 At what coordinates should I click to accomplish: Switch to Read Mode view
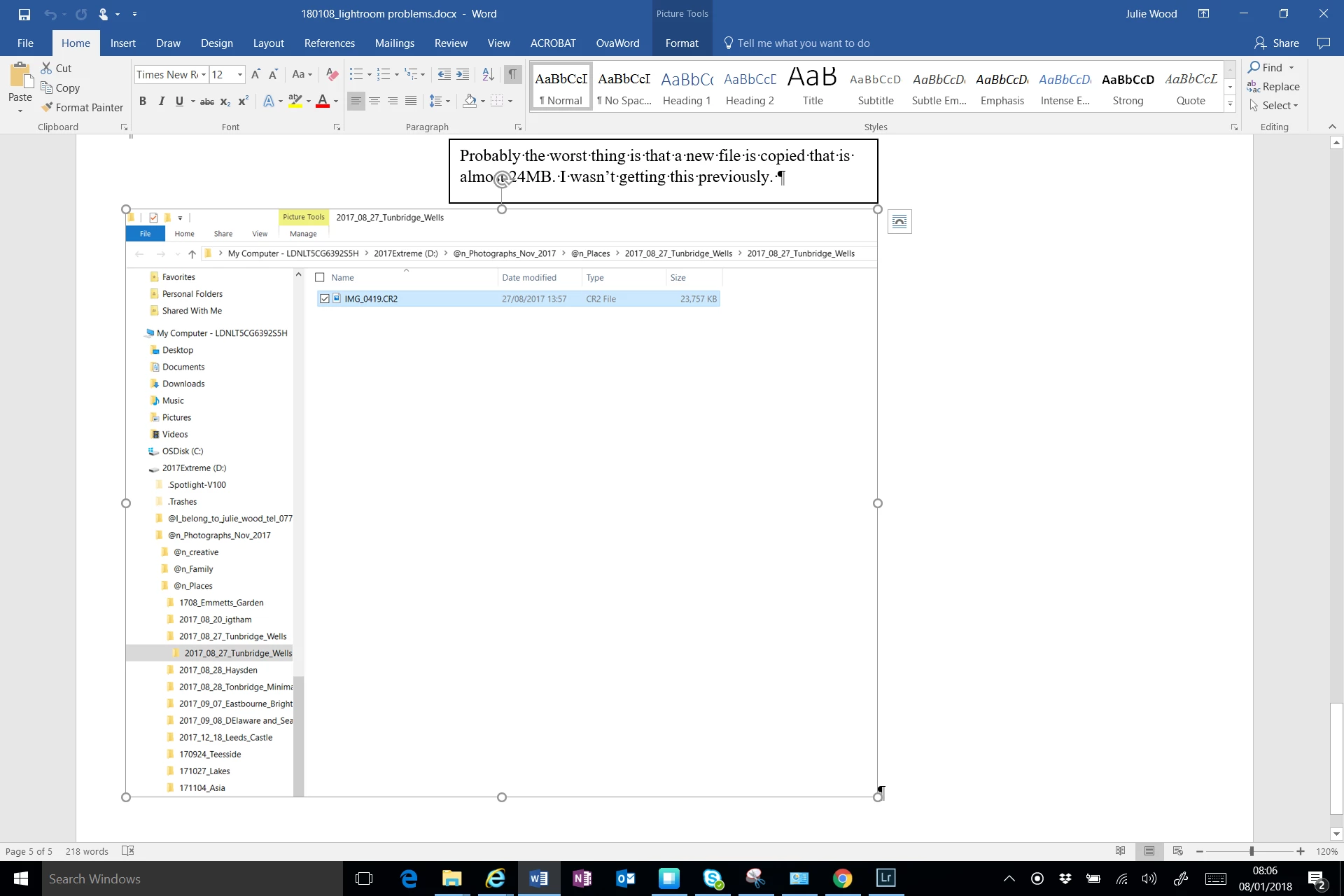tap(1120, 851)
